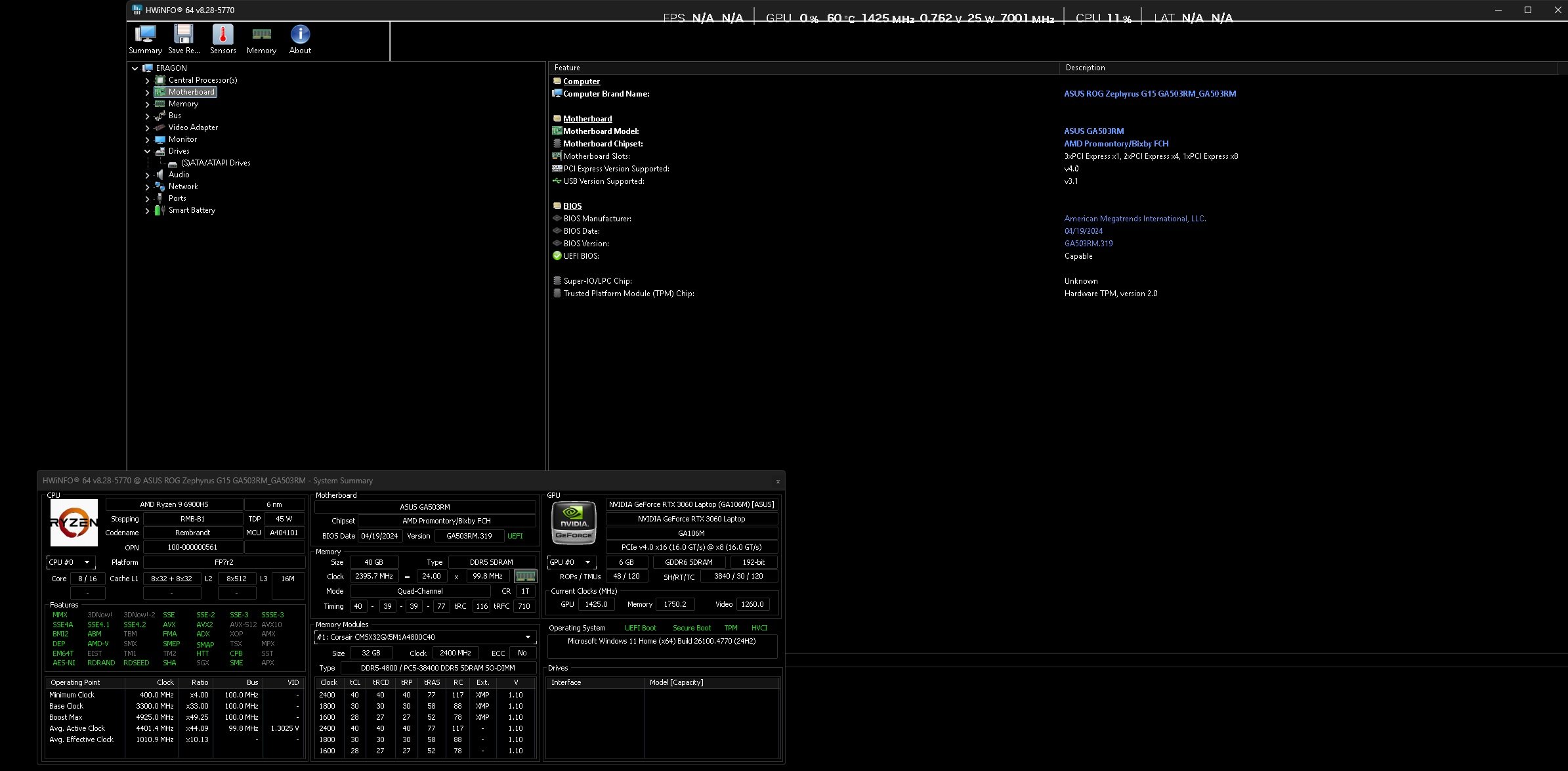Expand the Network tree node
The image size is (1568, 771).
tap(147, 187)
